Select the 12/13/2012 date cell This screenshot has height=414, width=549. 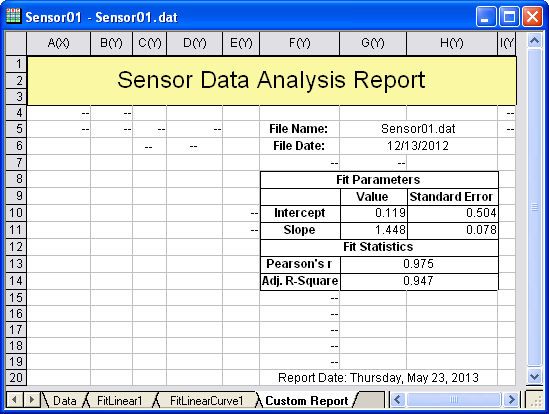point(418,146)
